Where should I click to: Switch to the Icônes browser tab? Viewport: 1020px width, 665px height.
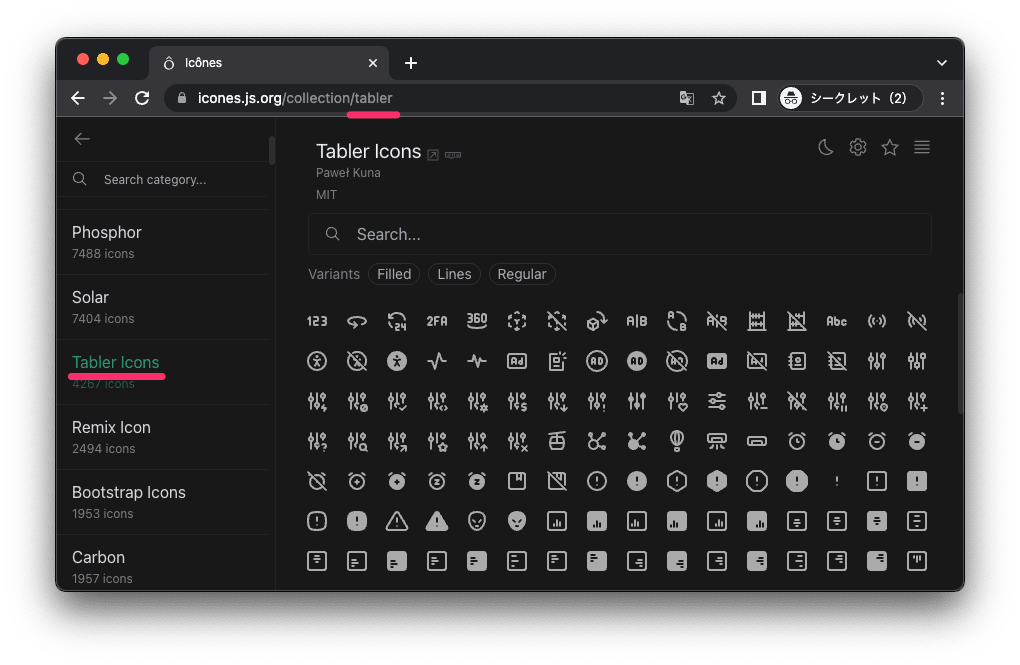[269, 63]
